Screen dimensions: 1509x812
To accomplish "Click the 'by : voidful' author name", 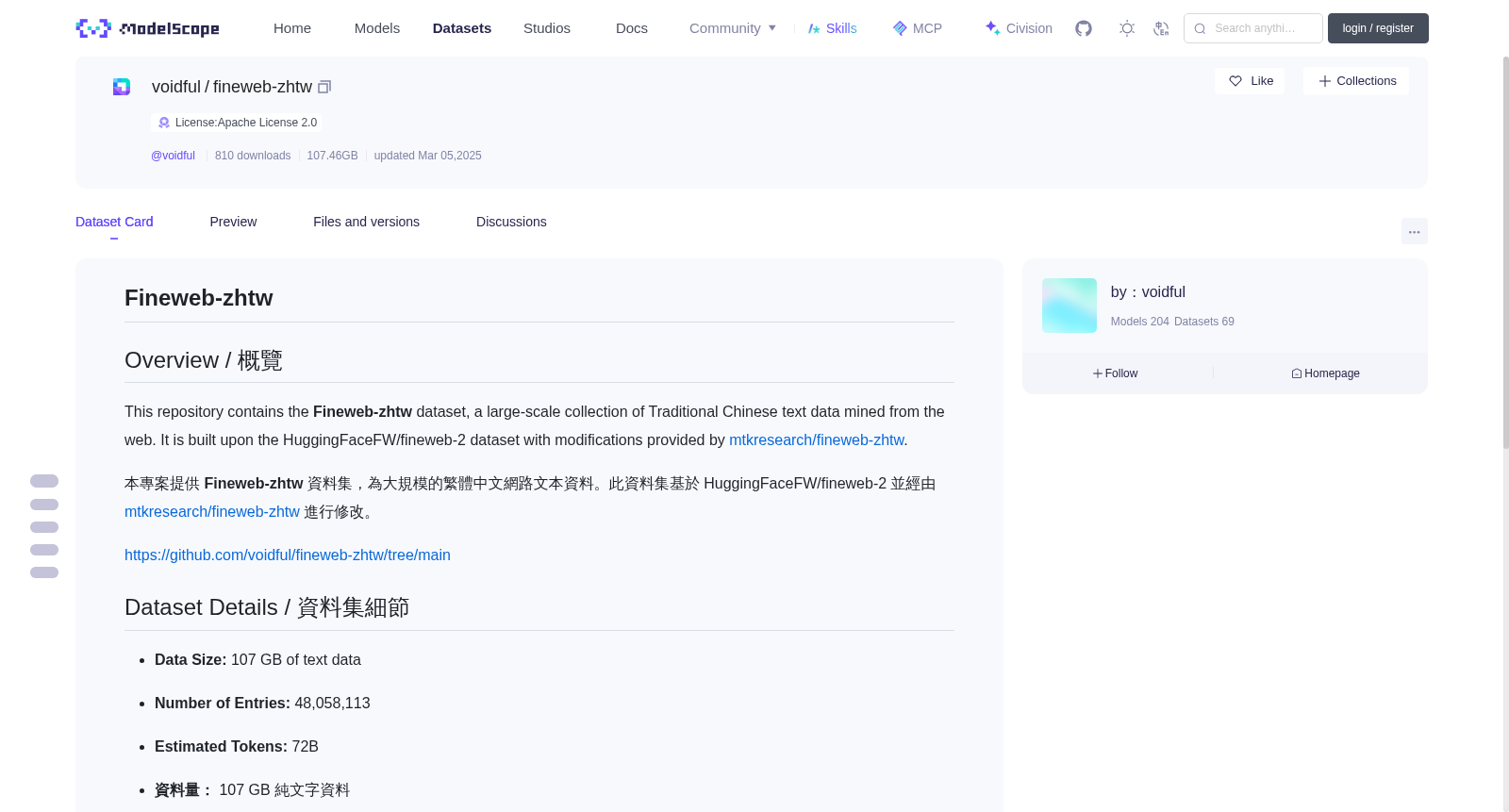I will [x=1148, y=292].
